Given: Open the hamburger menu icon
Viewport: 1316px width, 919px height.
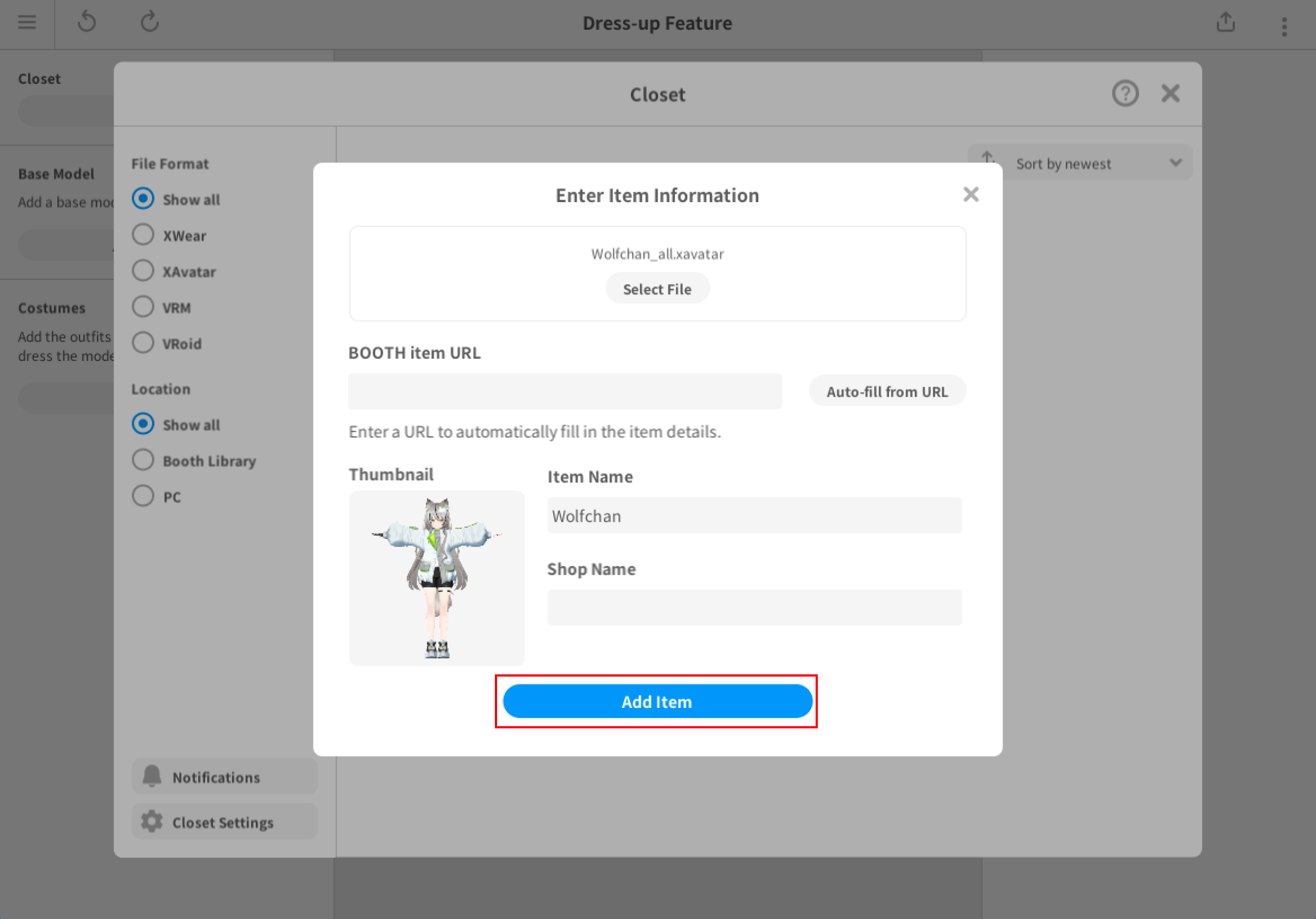Looking at the screenshot, I should click(x=27, y=23).
